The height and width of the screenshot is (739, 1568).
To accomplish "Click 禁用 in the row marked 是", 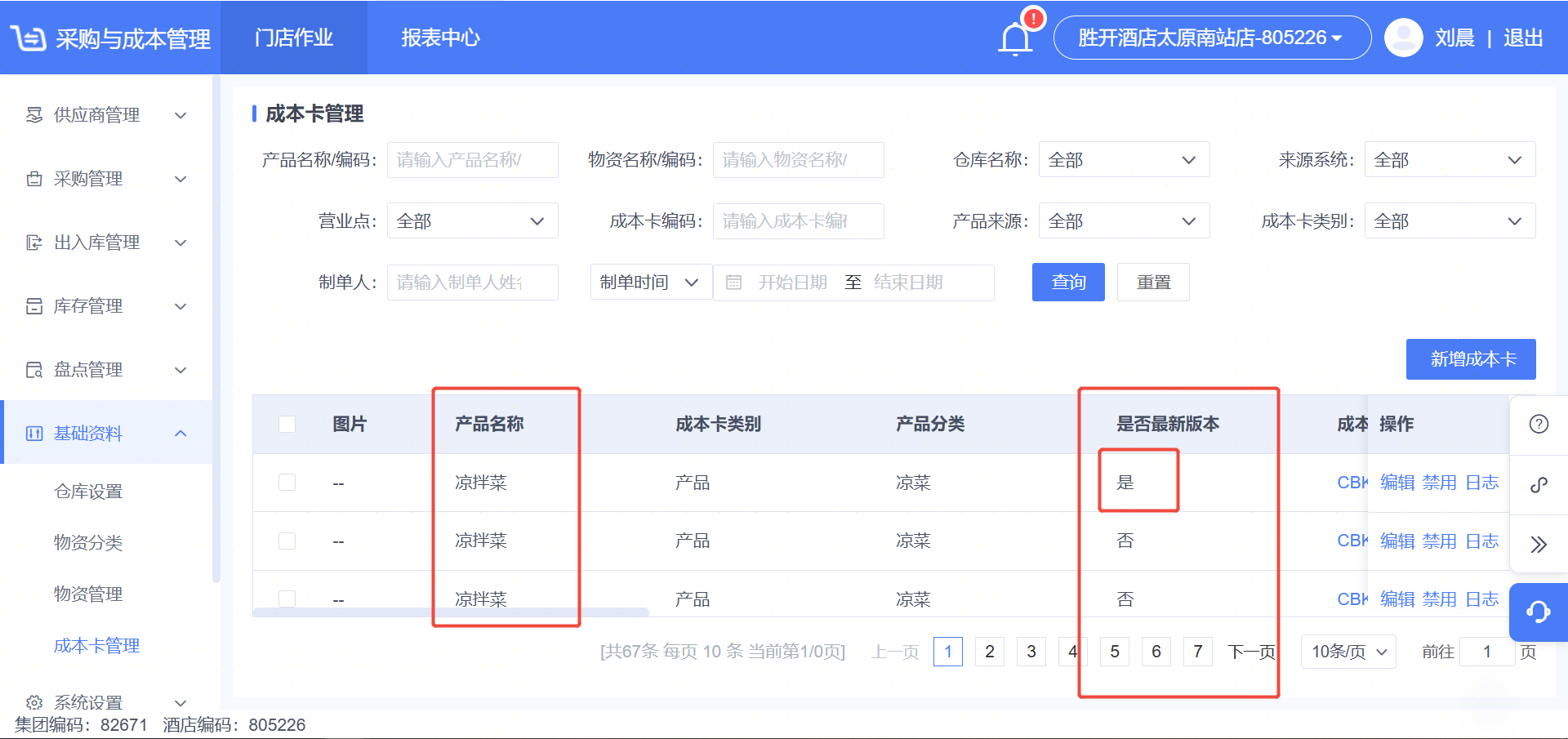I will click(1440, 483).
